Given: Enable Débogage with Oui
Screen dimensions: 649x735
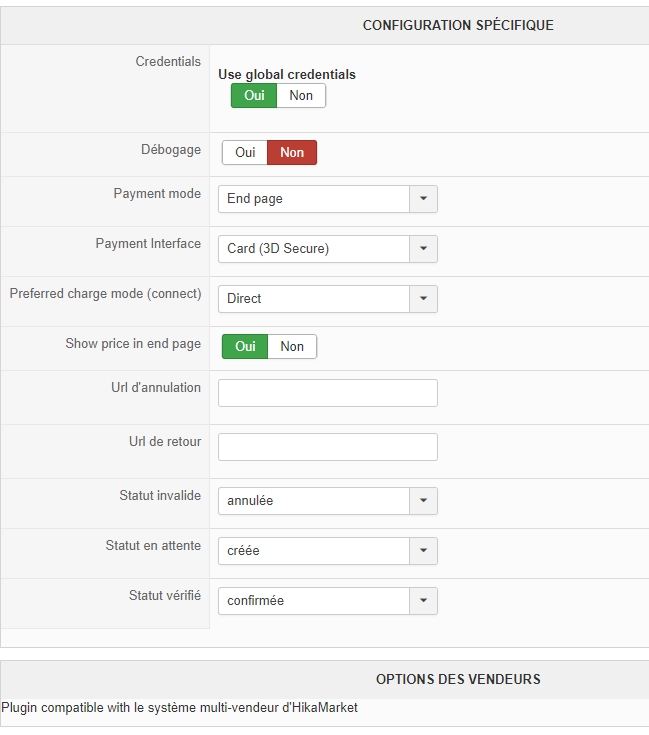Looking at the screenshot, I should 245,152.
